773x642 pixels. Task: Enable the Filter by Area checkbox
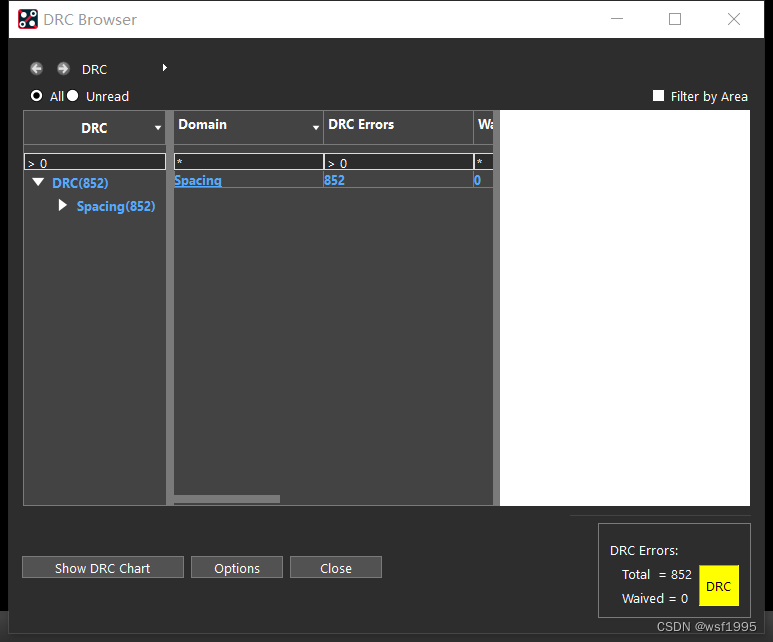click(x=658, y=96)
